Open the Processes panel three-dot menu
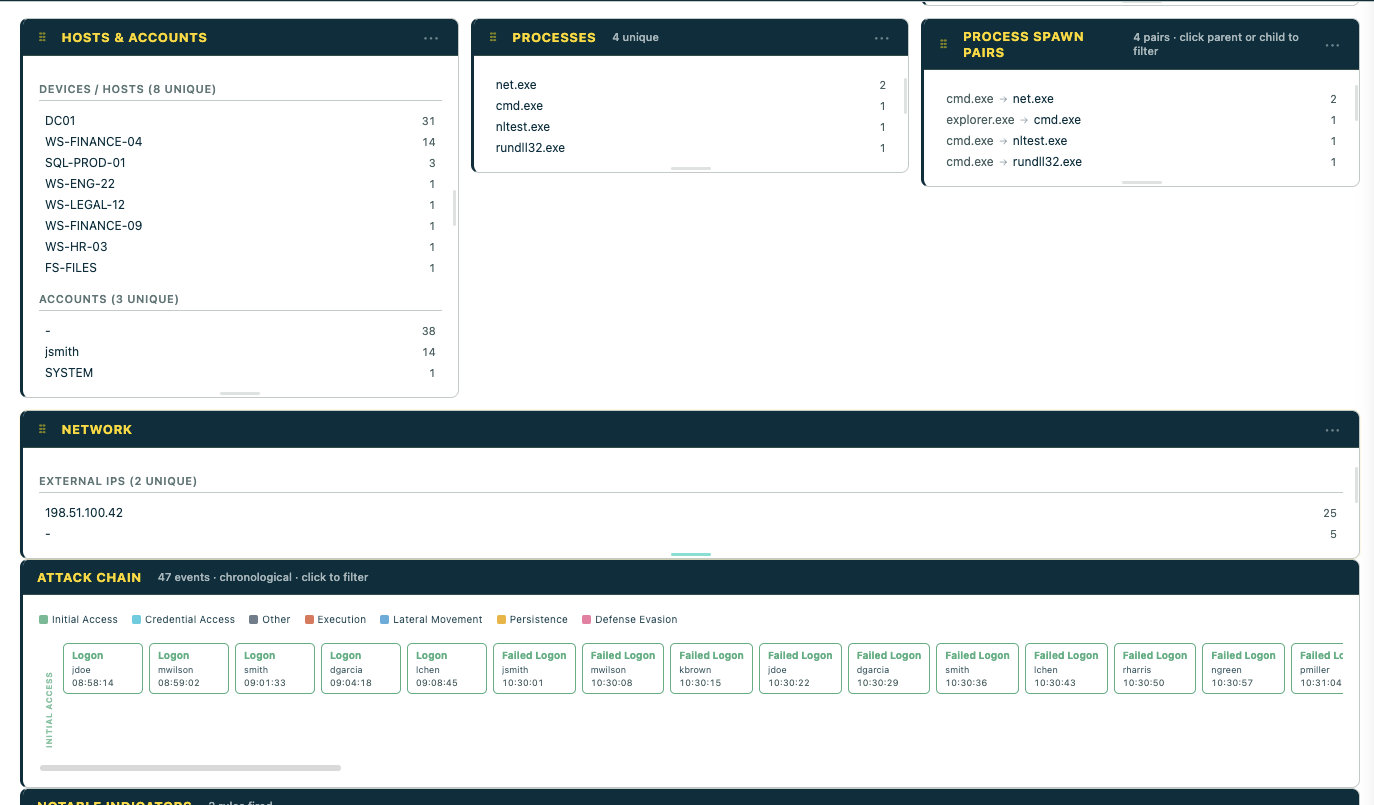Viewport: 1374px width, 805px height. click(x=882, y=38)
